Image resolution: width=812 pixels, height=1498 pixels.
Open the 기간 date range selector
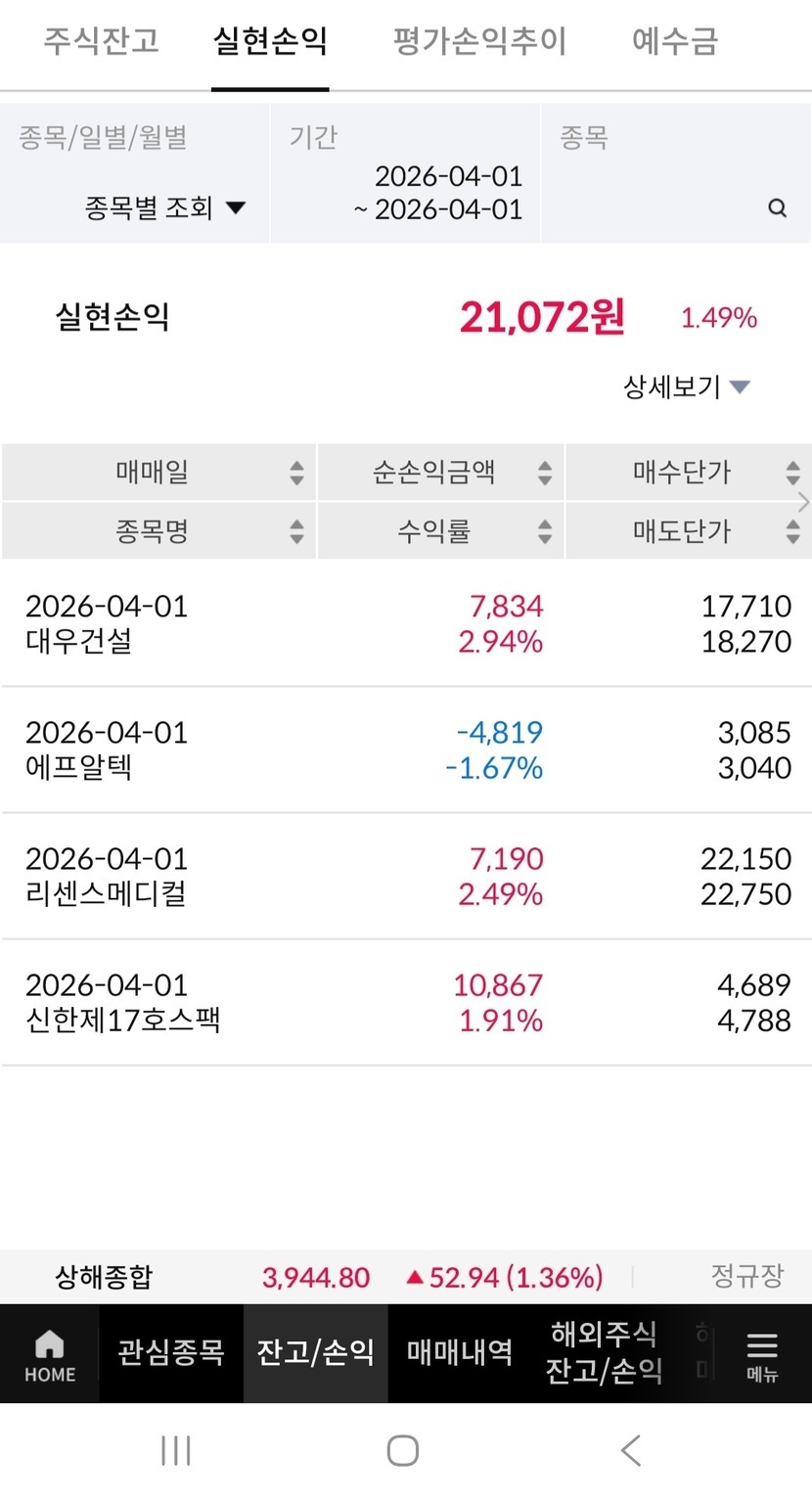[x=438, y=193]
